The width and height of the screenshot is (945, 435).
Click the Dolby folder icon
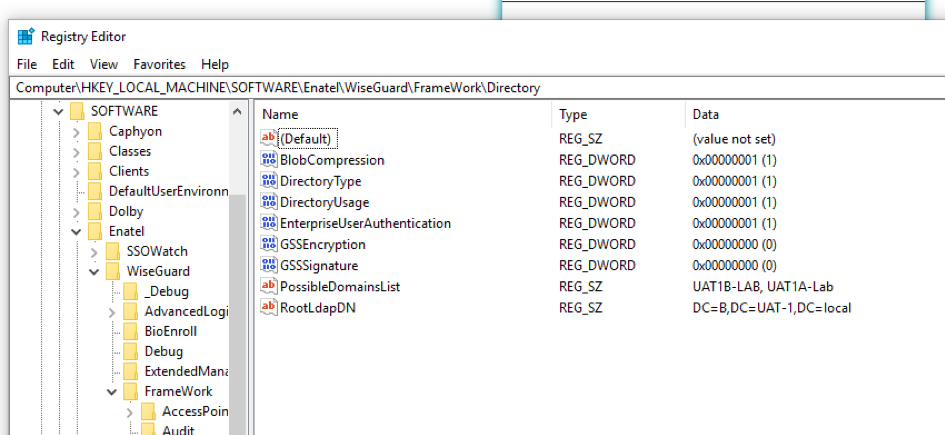95,211
